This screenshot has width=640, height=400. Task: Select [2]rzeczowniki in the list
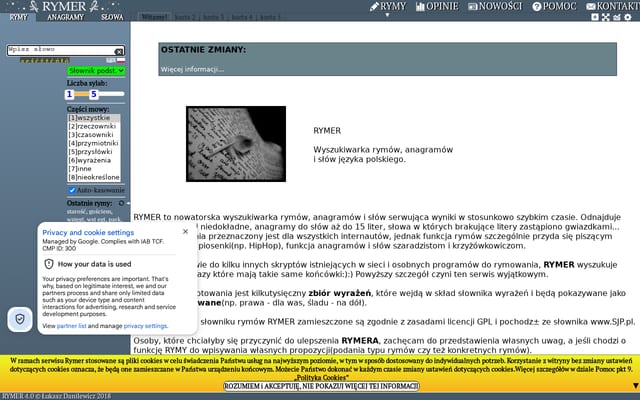(94, 126)
